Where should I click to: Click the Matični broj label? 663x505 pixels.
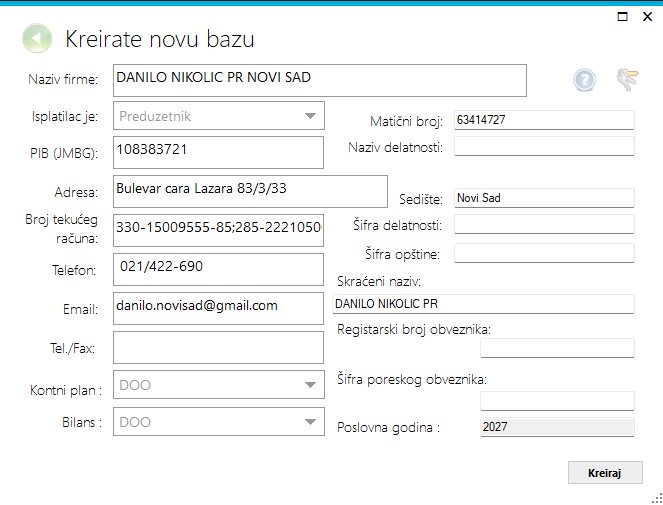coord(406,122)
